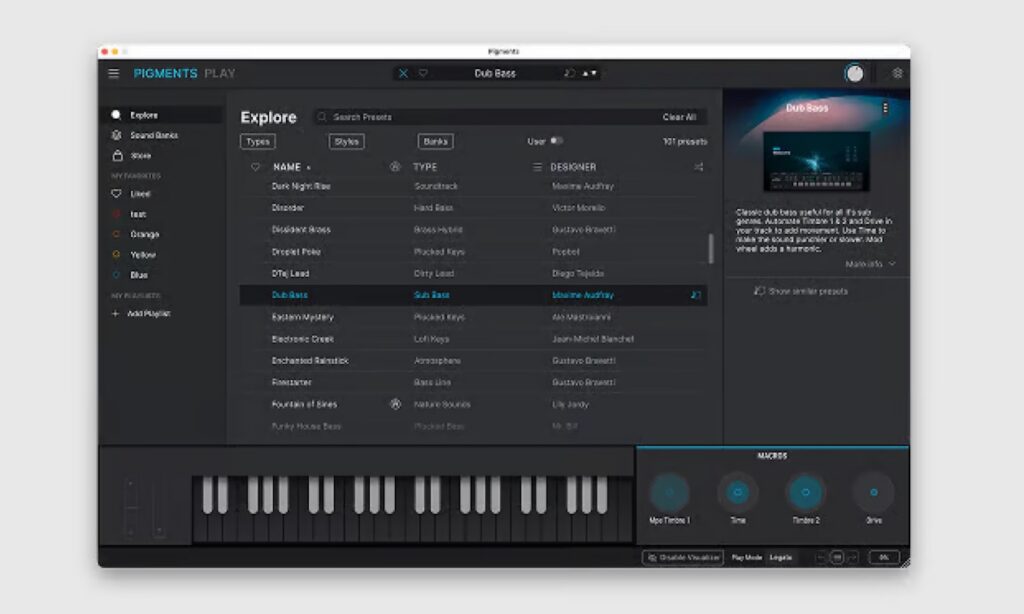Screen dimensions: 1024x614
Task: Select the previous preset with the up arrow
Action: [585, 73]
